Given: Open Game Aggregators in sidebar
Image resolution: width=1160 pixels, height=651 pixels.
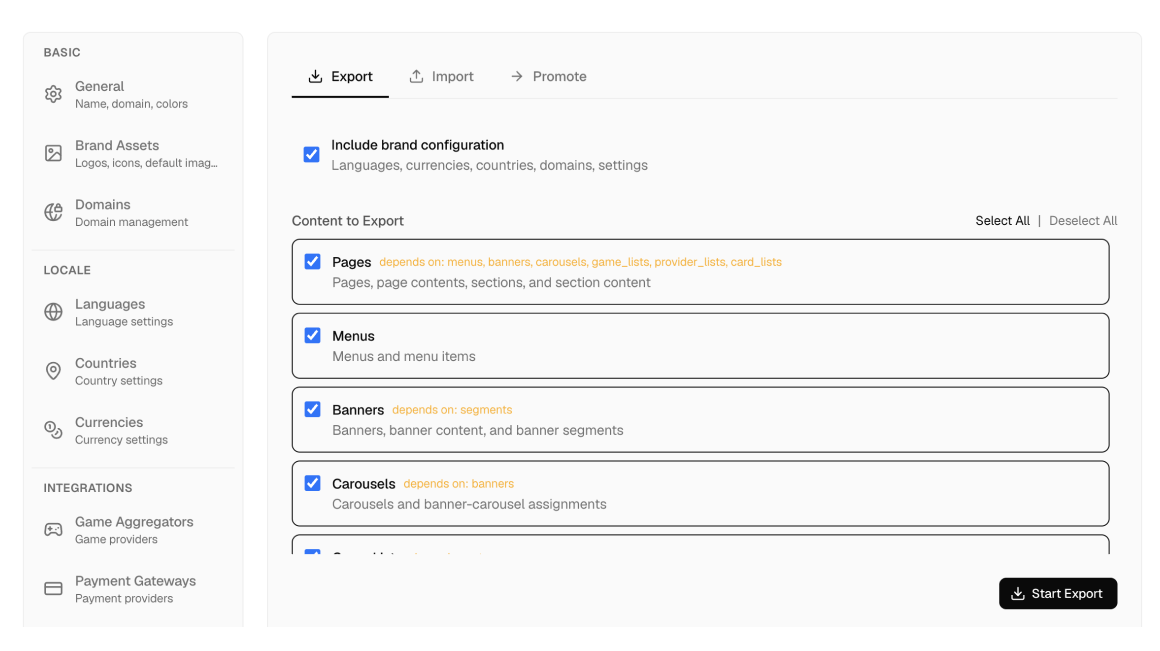Looking at the screenshot, I should pos(133,530).
